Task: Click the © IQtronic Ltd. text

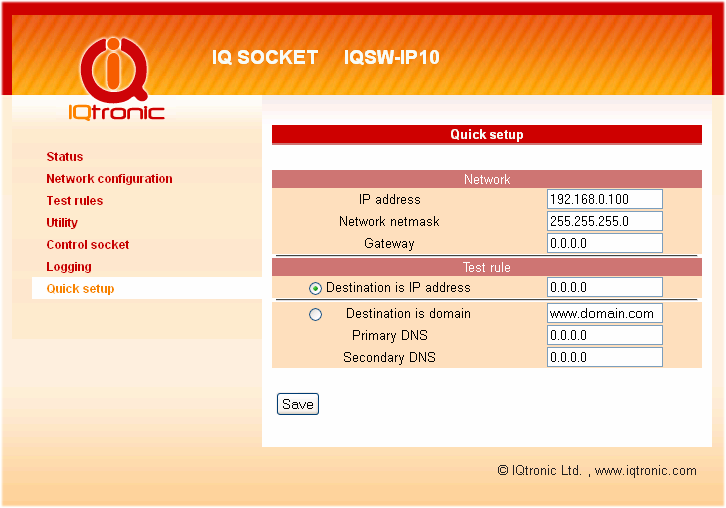Action: coord(539,470)
